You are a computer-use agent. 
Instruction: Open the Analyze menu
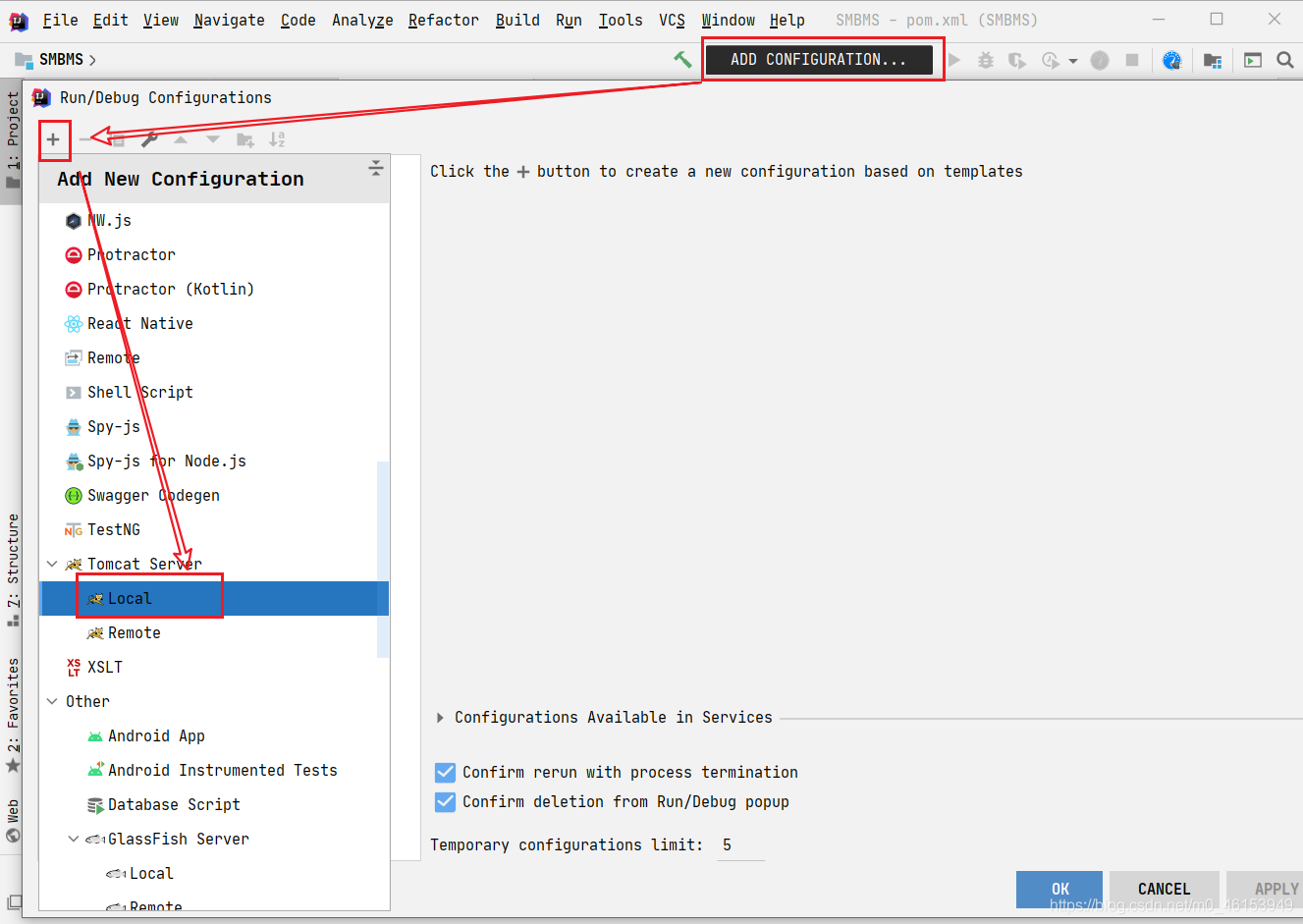coord(362,20)
